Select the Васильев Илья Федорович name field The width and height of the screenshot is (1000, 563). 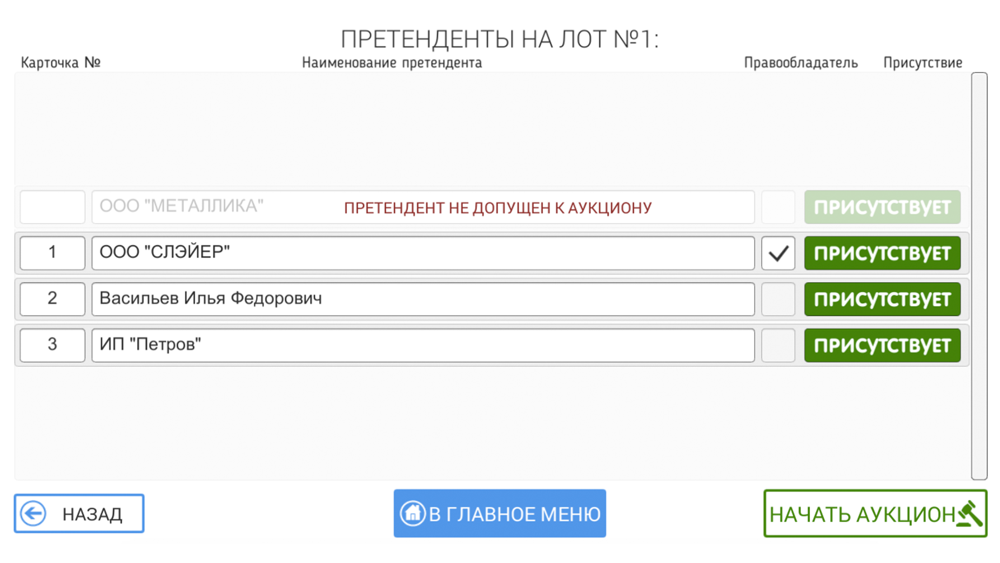point(423,299)
